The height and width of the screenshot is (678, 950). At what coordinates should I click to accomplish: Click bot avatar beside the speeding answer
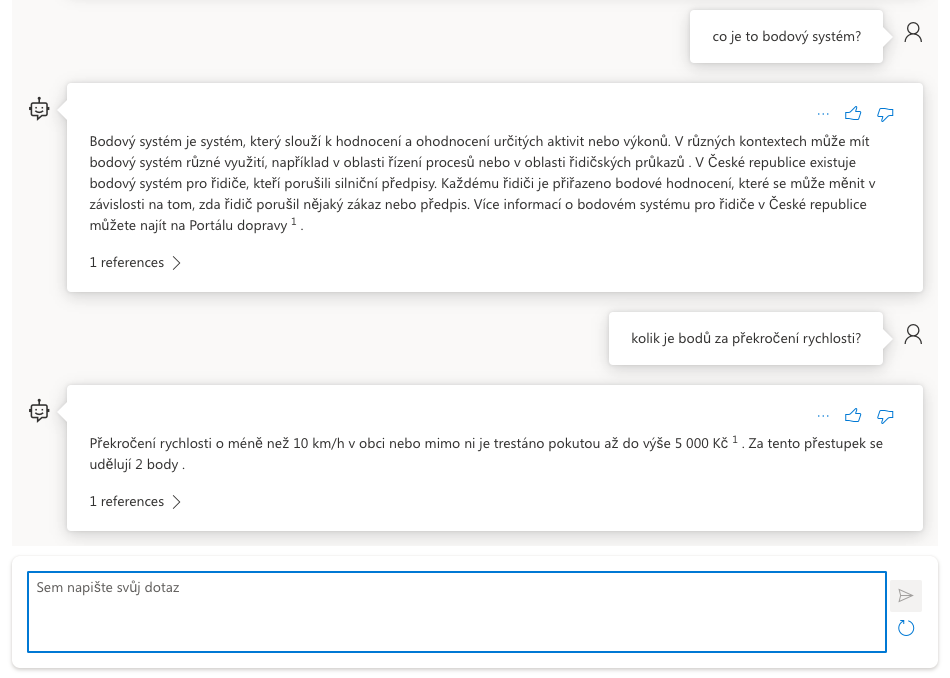39,410
